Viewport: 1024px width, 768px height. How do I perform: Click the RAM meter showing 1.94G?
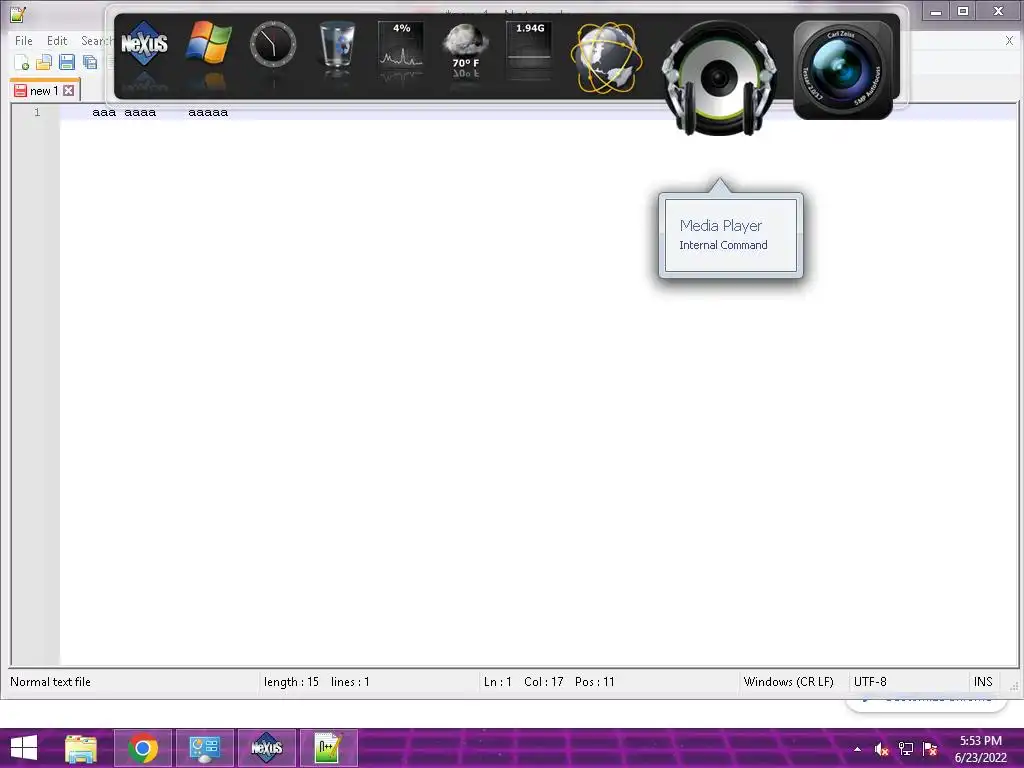pos(530,44)
